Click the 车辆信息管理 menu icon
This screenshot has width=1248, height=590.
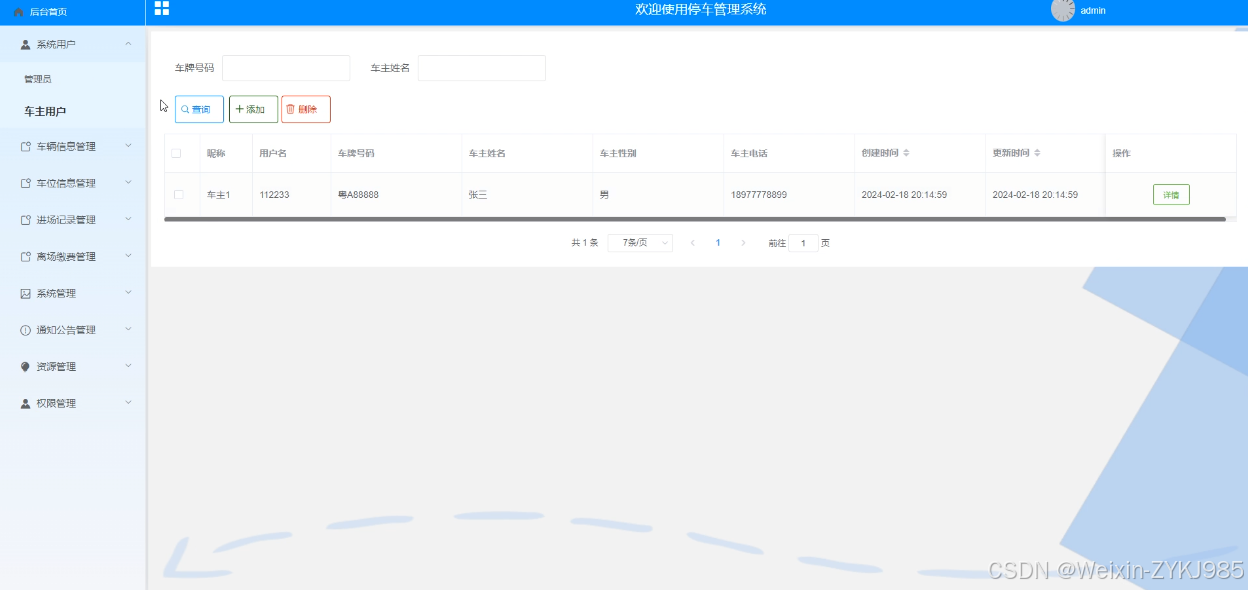26,146
